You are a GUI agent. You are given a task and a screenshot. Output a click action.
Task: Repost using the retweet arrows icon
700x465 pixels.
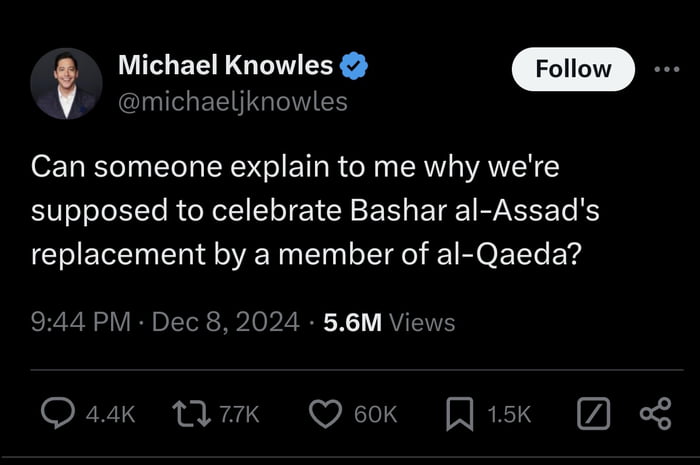[191, 414]
